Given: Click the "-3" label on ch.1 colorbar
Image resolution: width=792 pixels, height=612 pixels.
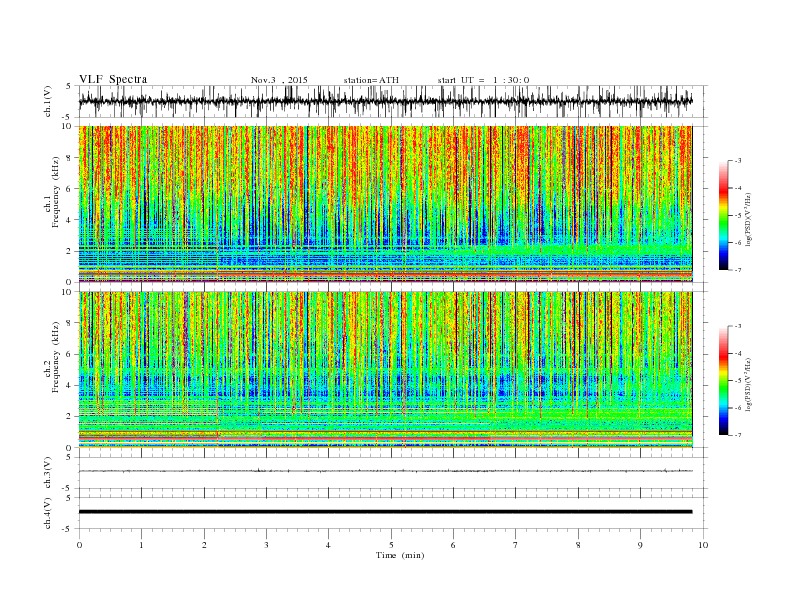Looking at the screenshot, I should (x=737, y=161).
